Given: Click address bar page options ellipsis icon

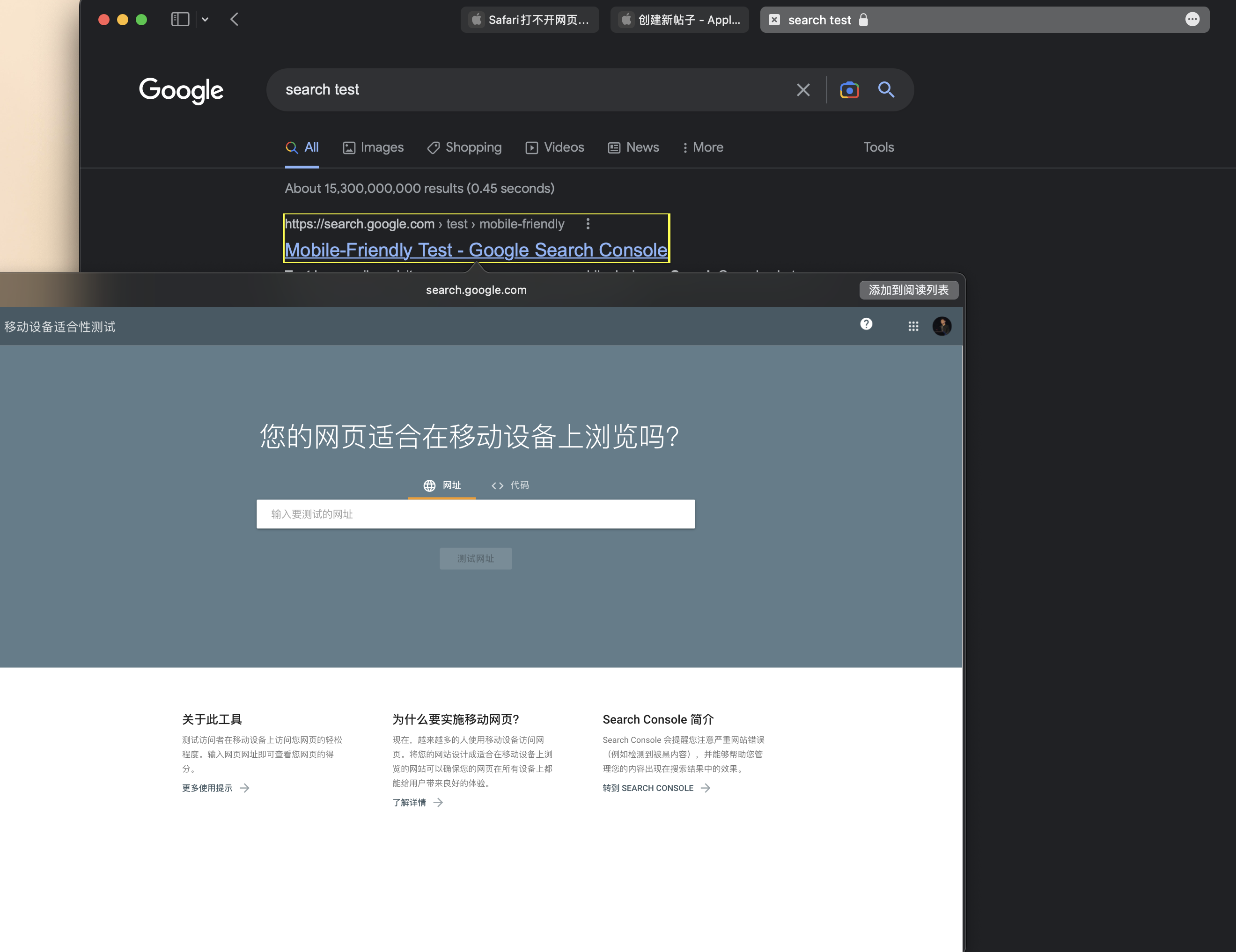Looking at the screenshot, I should click(x=1192, y=20).
